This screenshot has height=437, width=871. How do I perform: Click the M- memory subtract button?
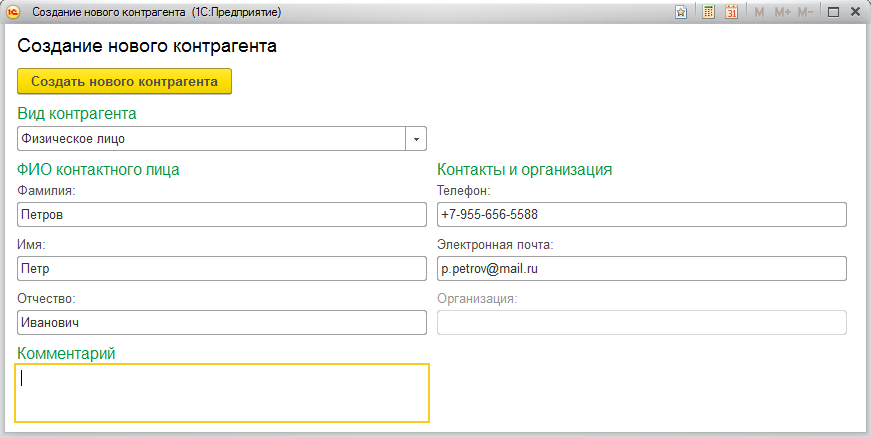[x=805, y=12]
